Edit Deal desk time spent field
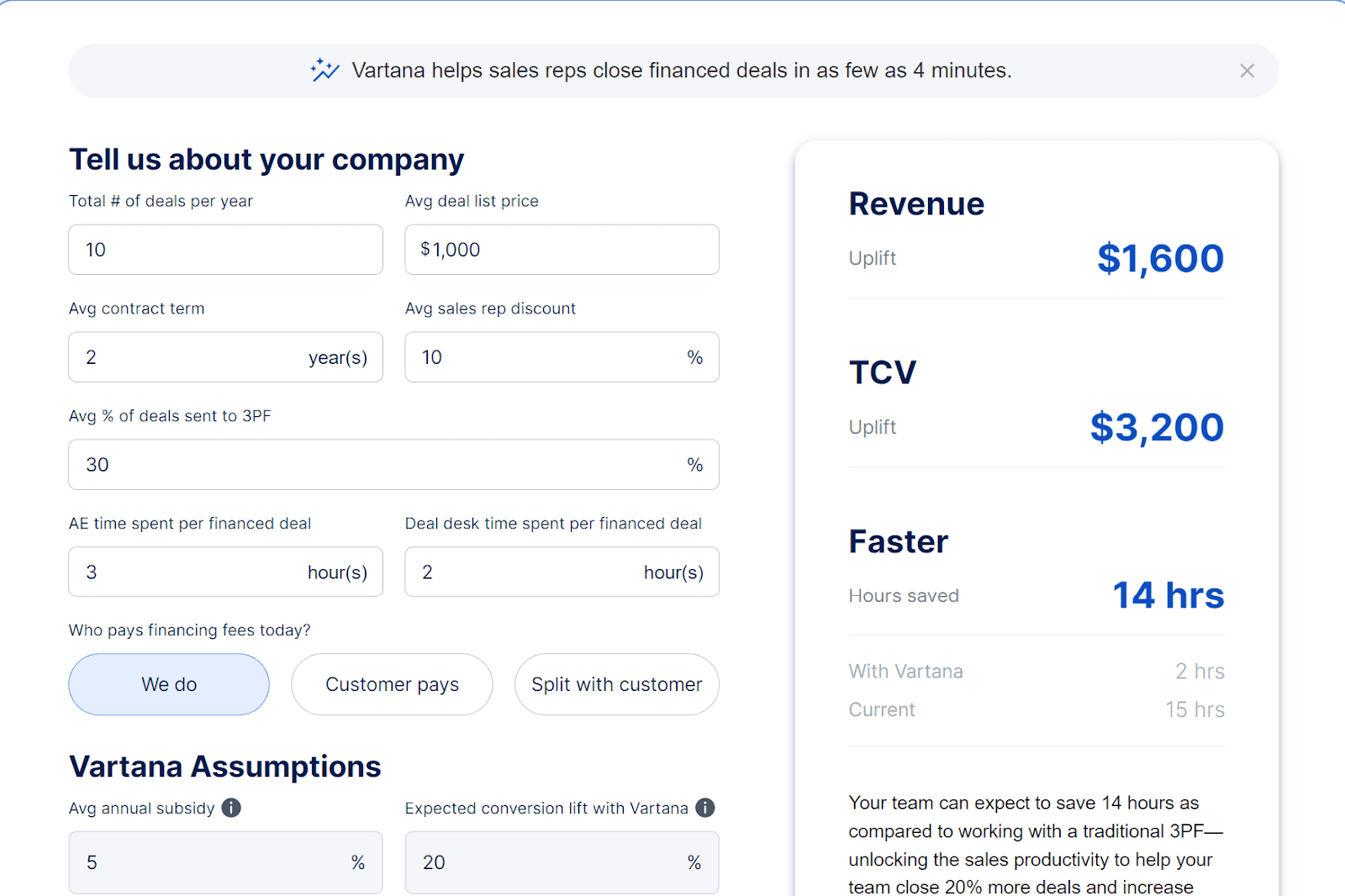 coord(562,572)
